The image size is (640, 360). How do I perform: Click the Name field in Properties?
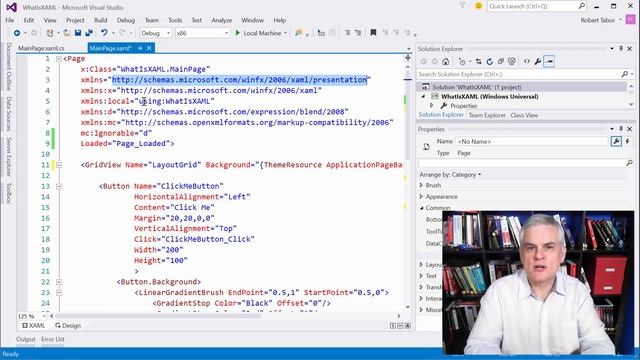tap(532, 141)
